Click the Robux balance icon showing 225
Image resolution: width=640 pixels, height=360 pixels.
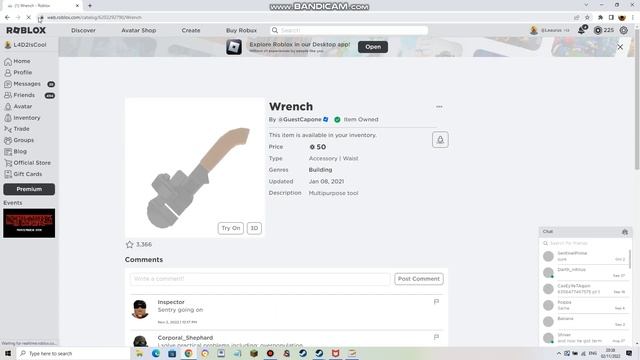tap(598, 31)
